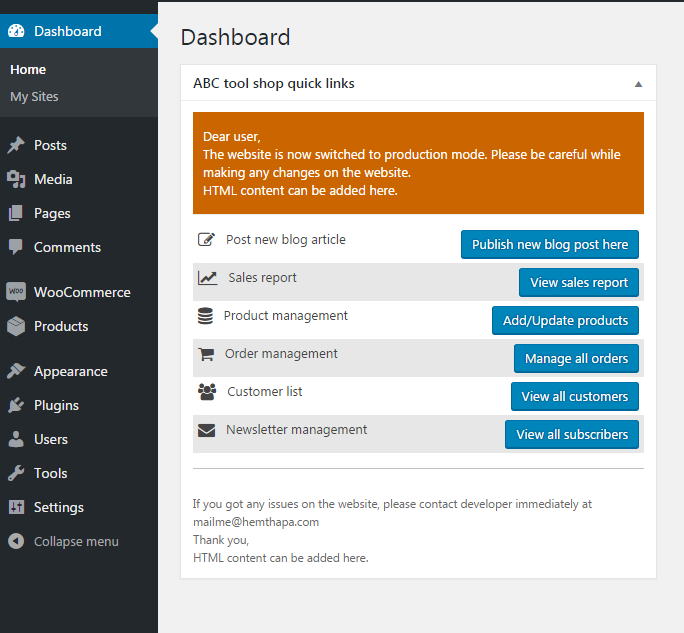
Task: Click the Media camera-music icon
Action: coord(16,179)
